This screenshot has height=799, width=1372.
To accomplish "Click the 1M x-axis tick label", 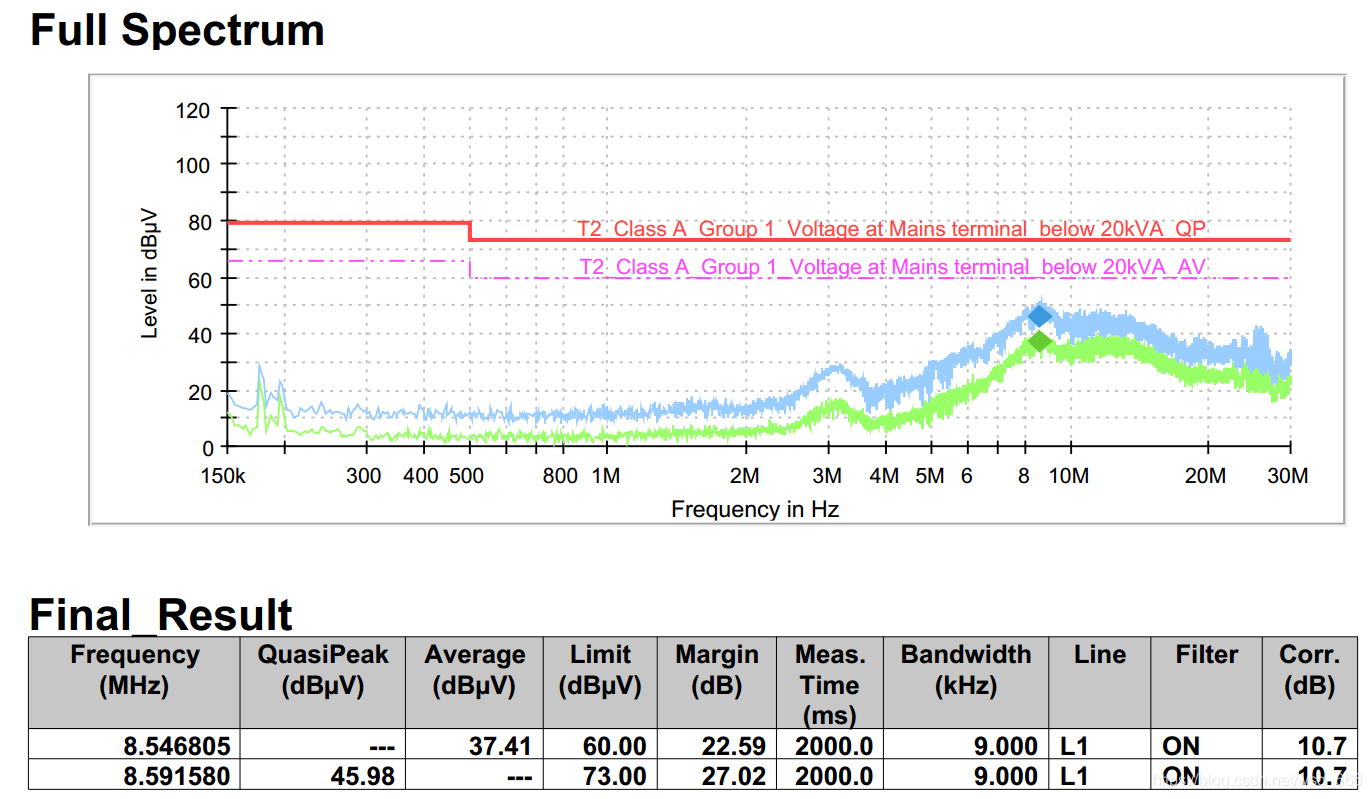I will click(605, 476).
